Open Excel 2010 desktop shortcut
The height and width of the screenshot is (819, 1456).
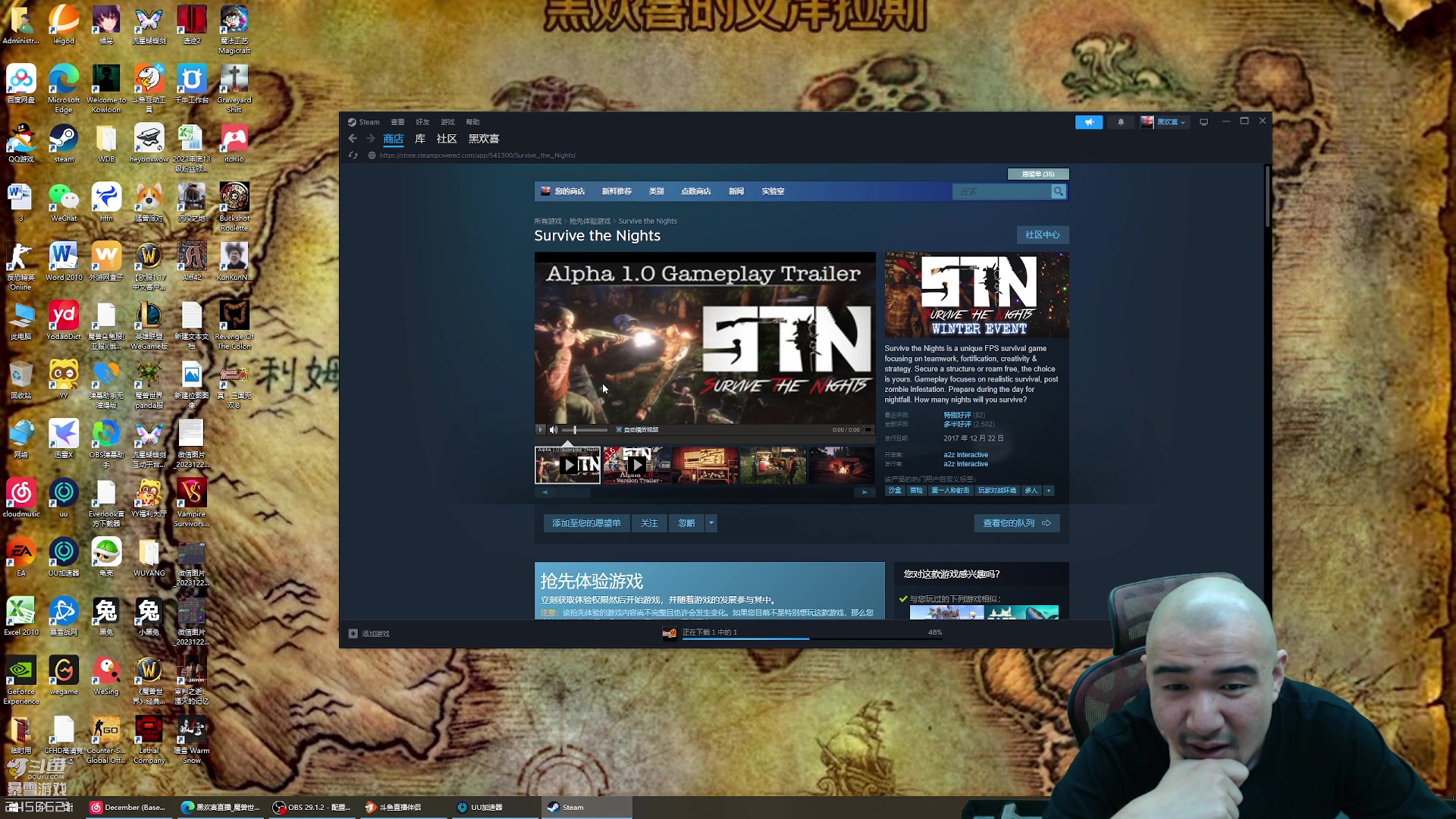[21, 617]
